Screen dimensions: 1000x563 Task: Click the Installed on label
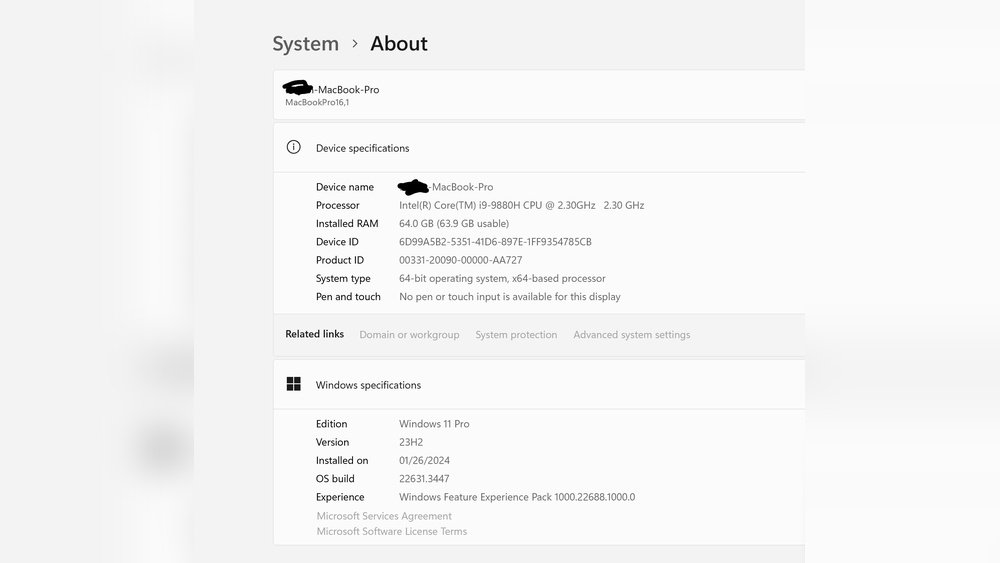[x=342, y=460]
